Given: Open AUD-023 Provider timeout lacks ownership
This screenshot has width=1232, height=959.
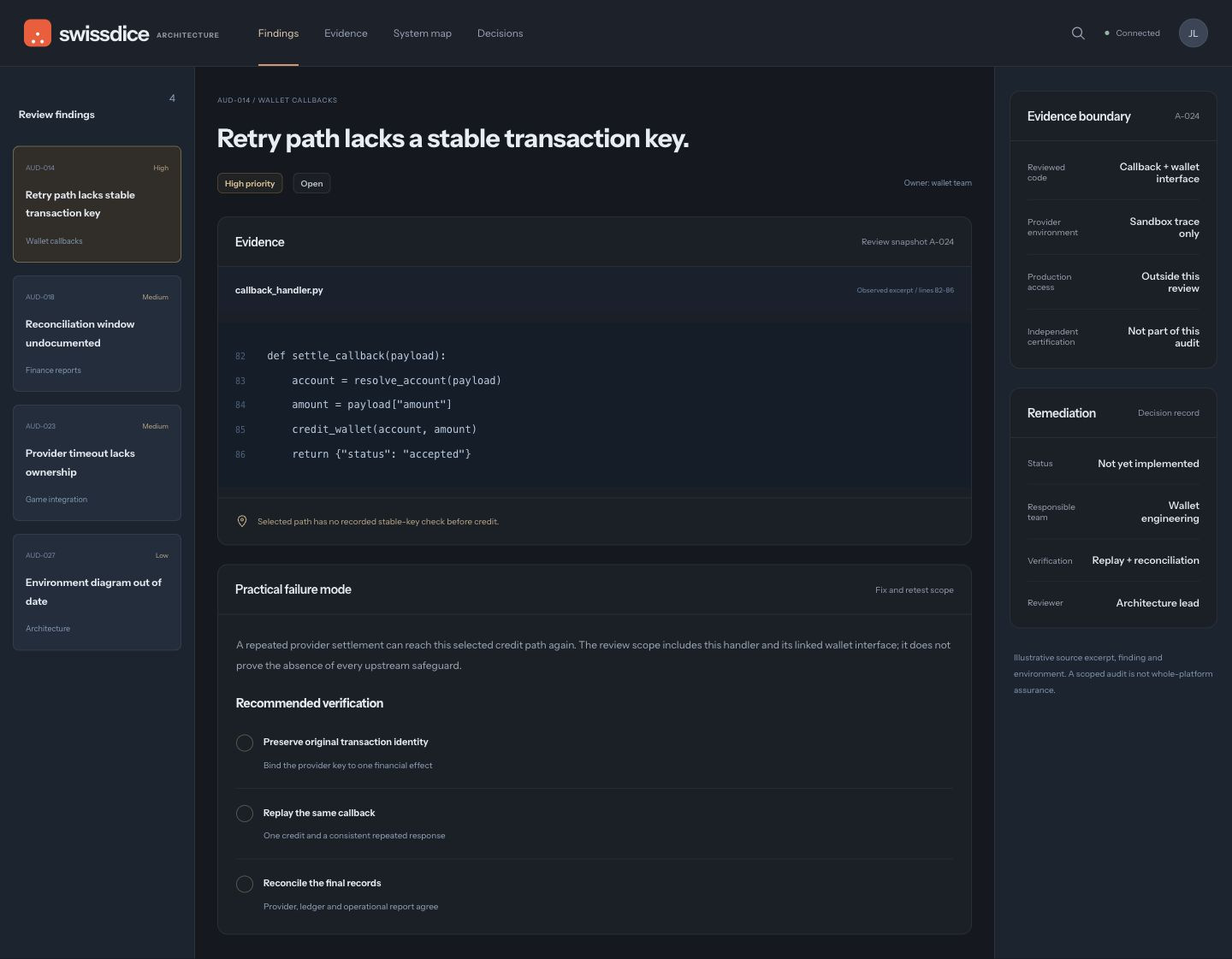Looking at the screenshot, I should point(97,462).
